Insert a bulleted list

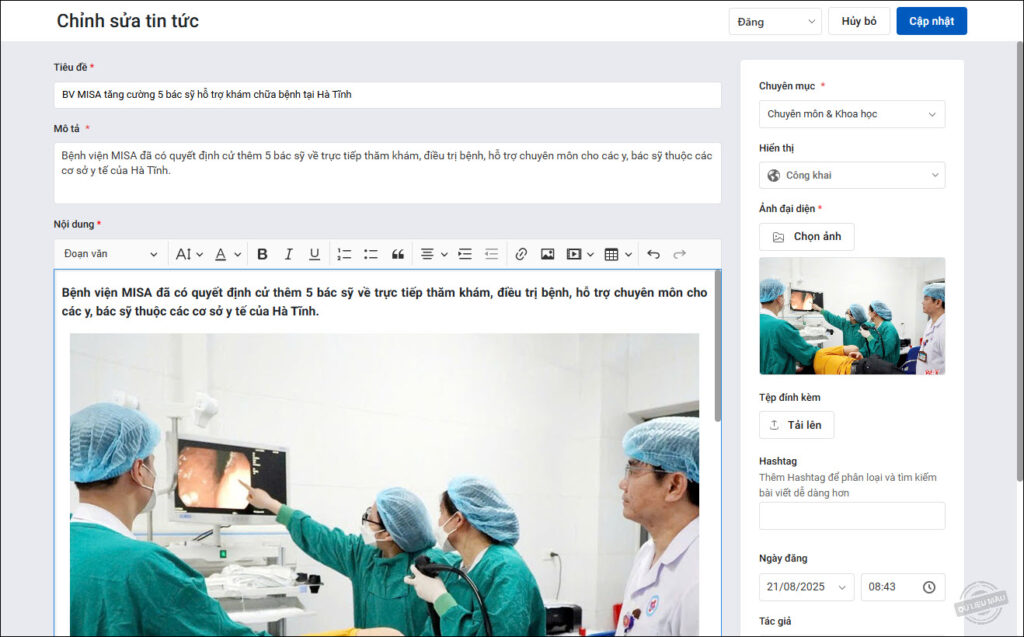click(x=371, y=254)
